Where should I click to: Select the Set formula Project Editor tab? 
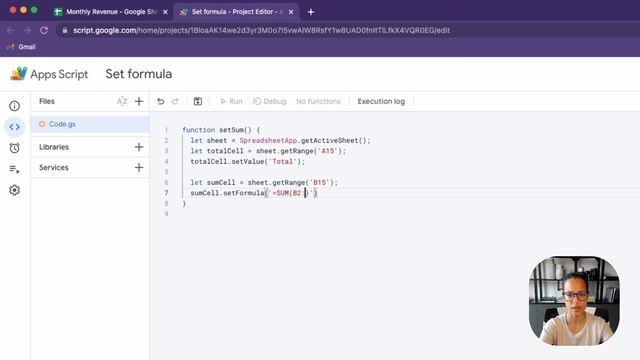click(237, 12)
